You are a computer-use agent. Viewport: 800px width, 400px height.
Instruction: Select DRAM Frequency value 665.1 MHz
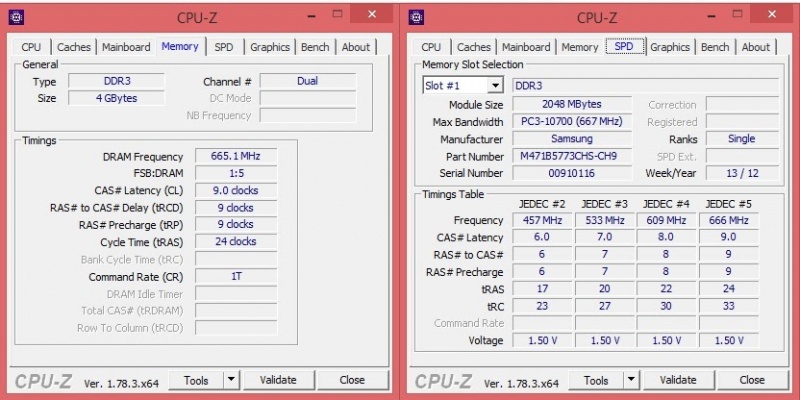[236, 156]
